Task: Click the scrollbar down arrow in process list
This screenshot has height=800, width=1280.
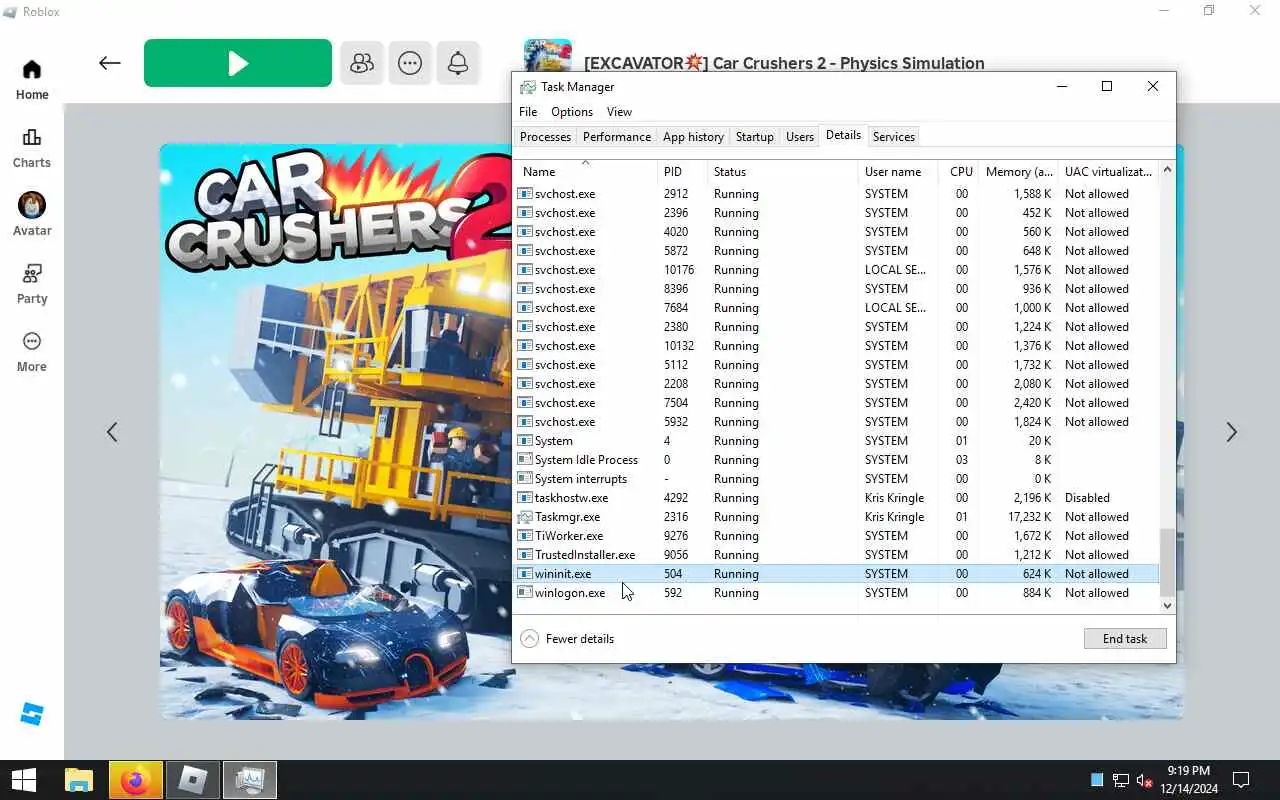Action: click(x=1167, y=605)
